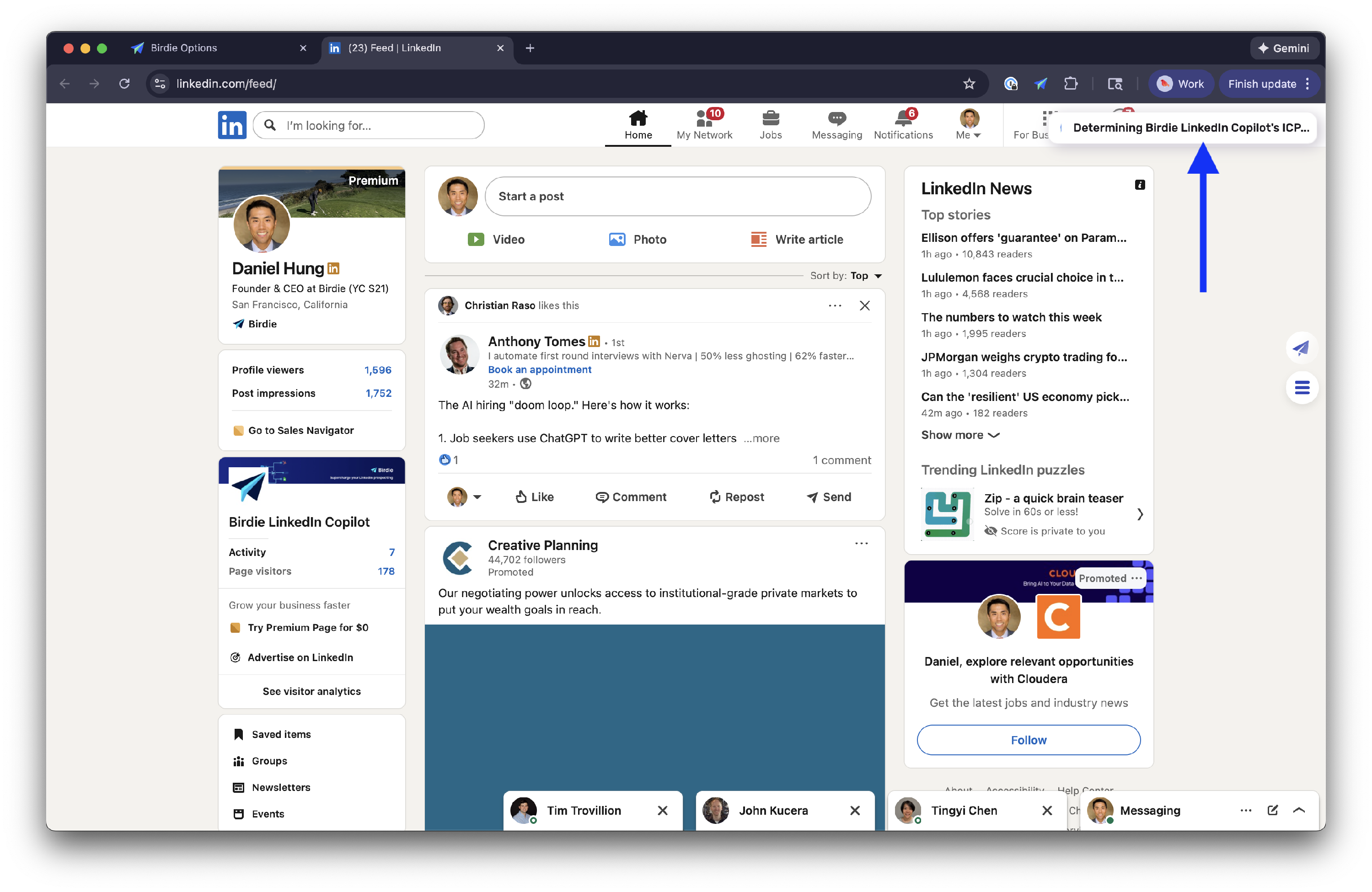1372x892 pixels.
Task: Click the Birdie floating paper plane icon
Action: click(1301, 347)
